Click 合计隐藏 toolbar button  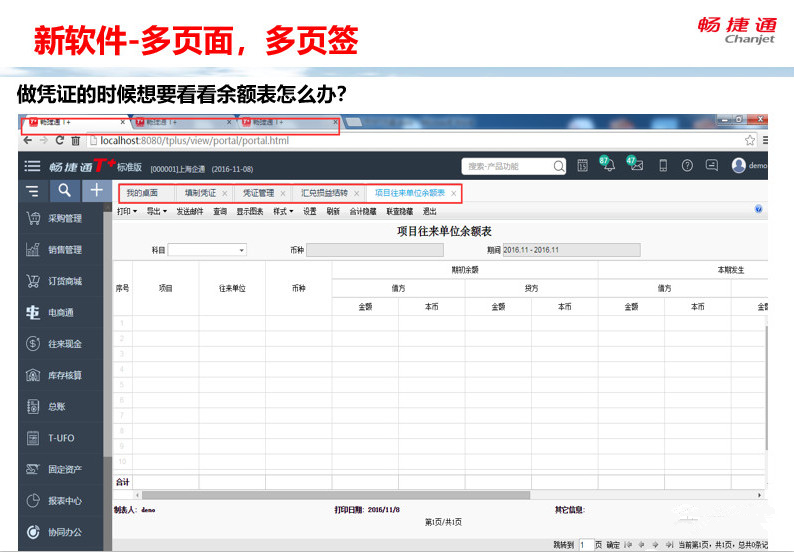[x=363, y=211]
